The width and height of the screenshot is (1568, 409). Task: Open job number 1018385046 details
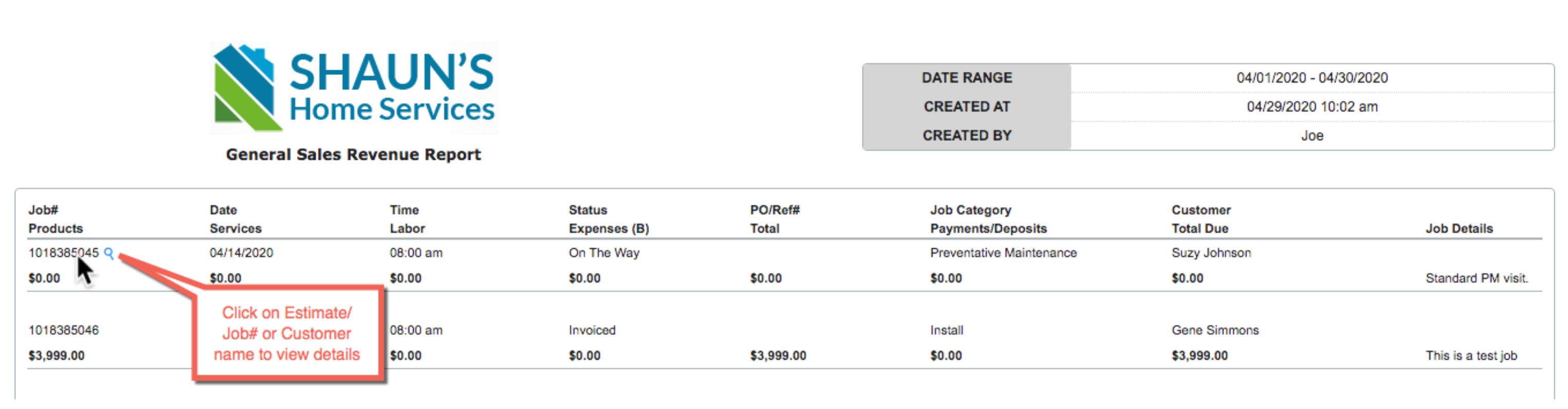[x=63, y=330]
